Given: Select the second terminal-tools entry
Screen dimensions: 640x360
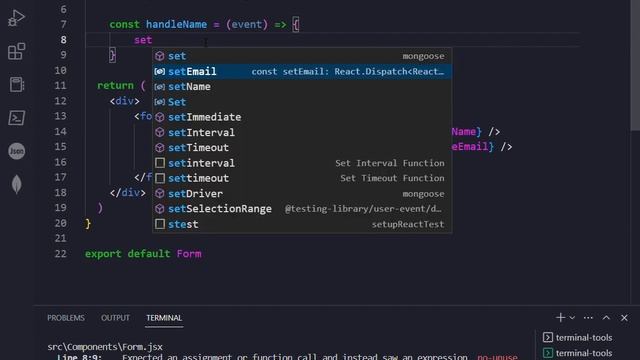Looking at the screenshot, I should coord(578,353).
